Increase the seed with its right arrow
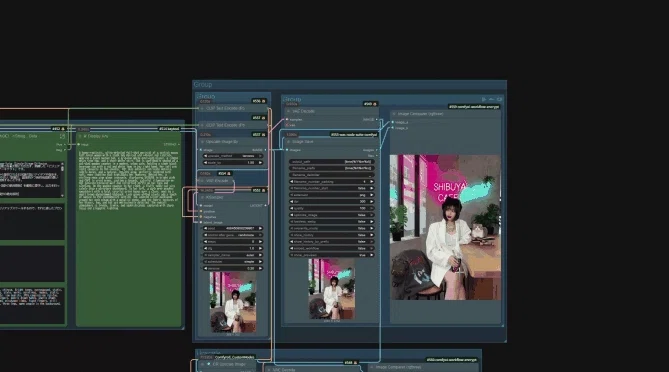Viewport: 669px width, 372px height. pos(260,229)
